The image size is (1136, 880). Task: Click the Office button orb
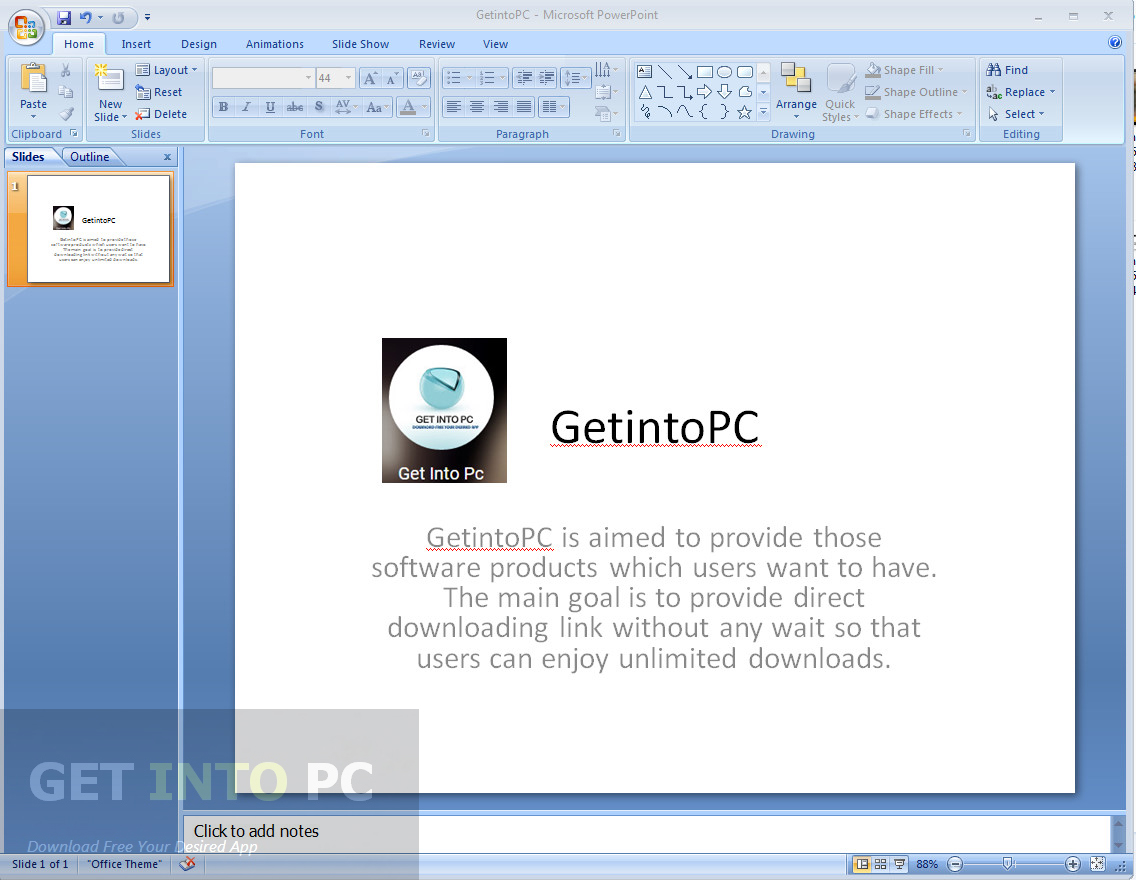[x=26, y=28]
